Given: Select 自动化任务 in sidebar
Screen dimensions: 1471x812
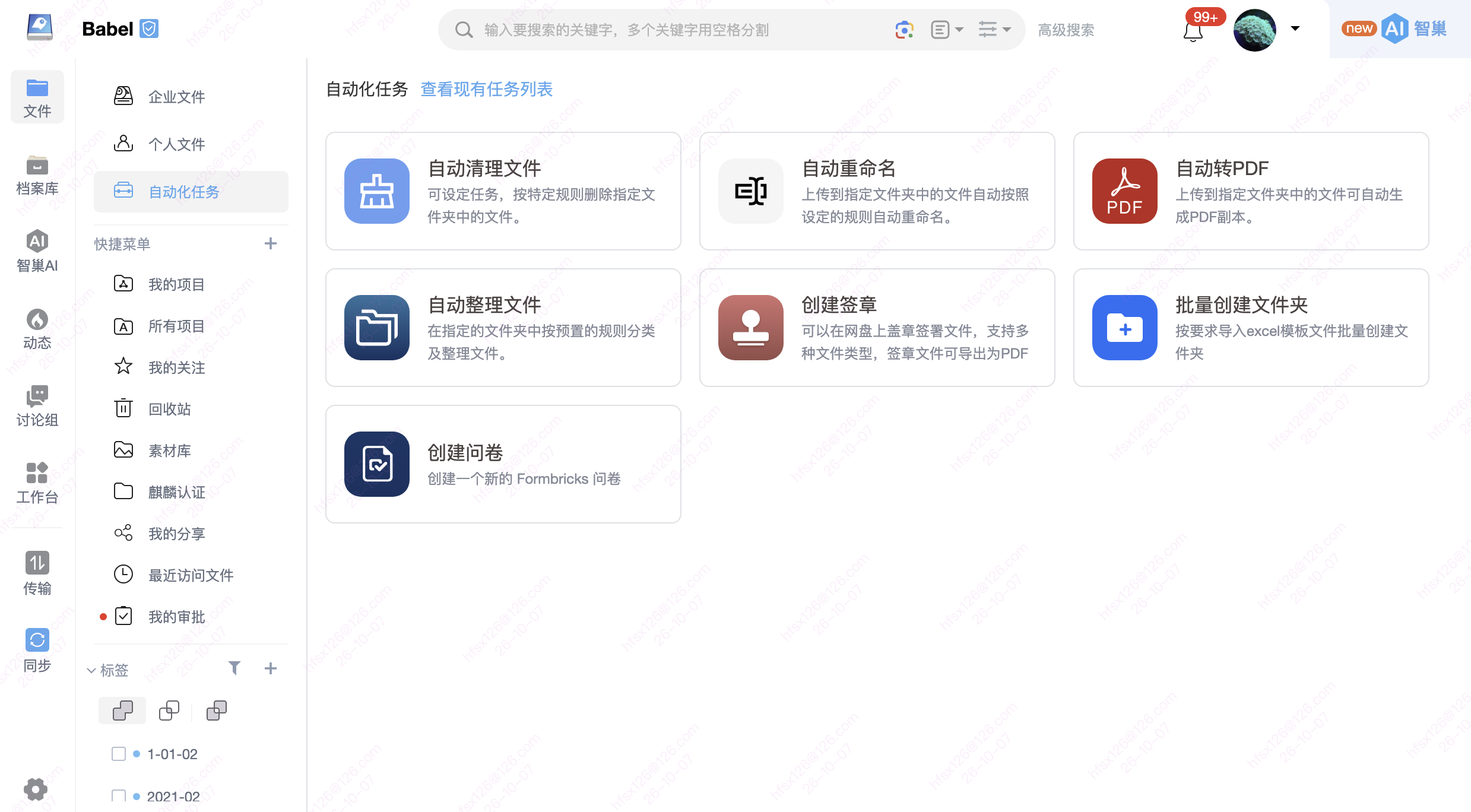Looking at the screenshot, I should (191, 191).
